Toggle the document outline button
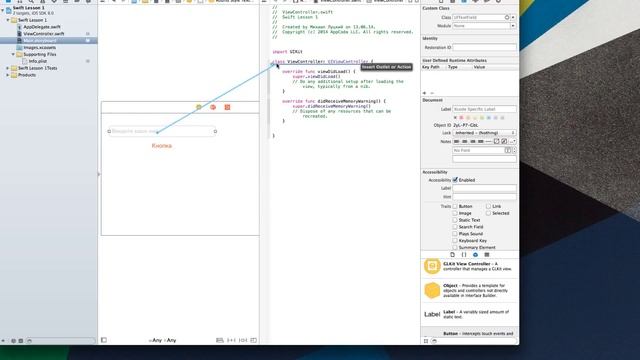This screenshot has width=640, height=360. (x=104, y=340)
